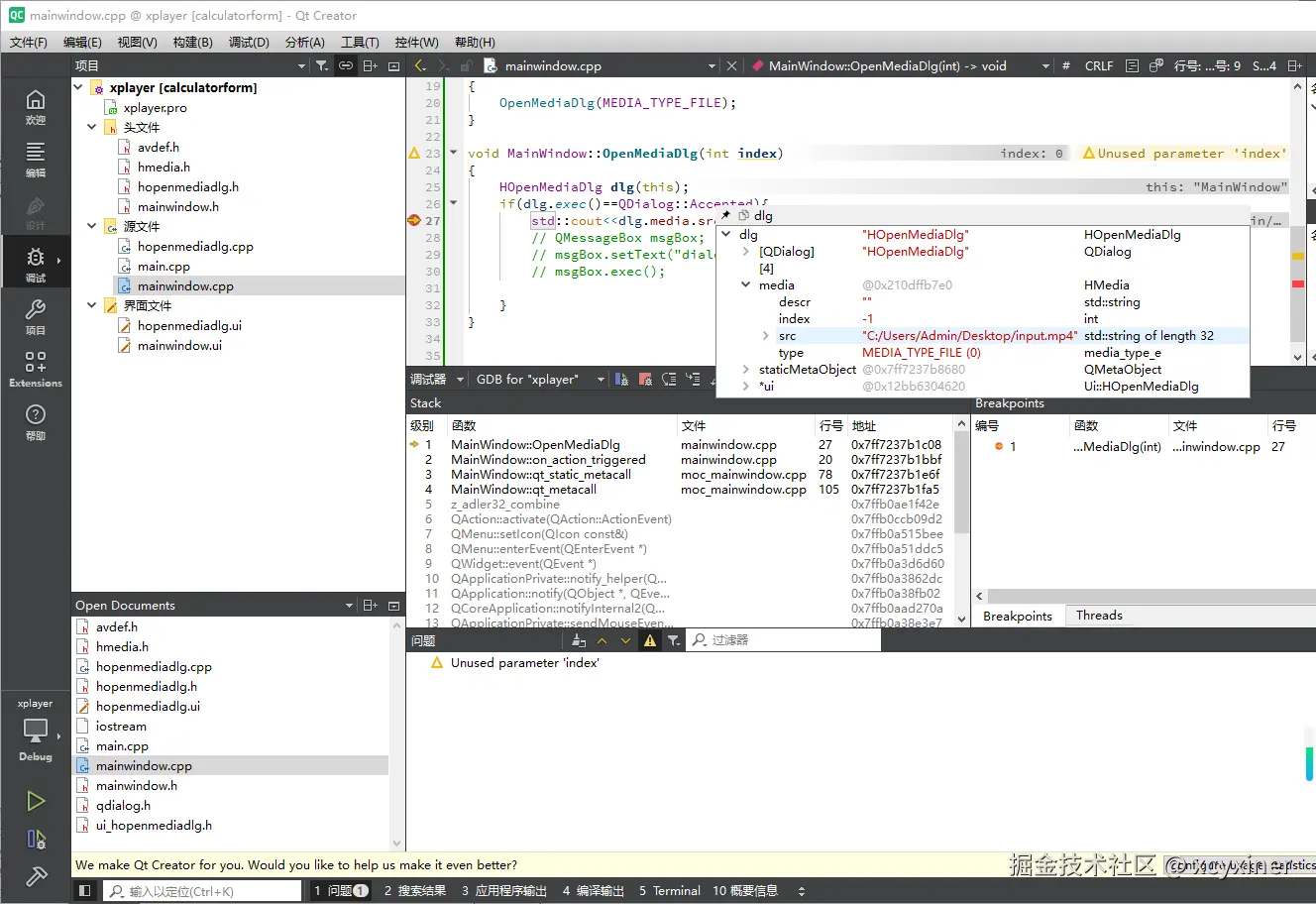This screenshot has height=904, width=1316.
Task: Open the Extensions mode in sidebar
Action: [36, 369]
